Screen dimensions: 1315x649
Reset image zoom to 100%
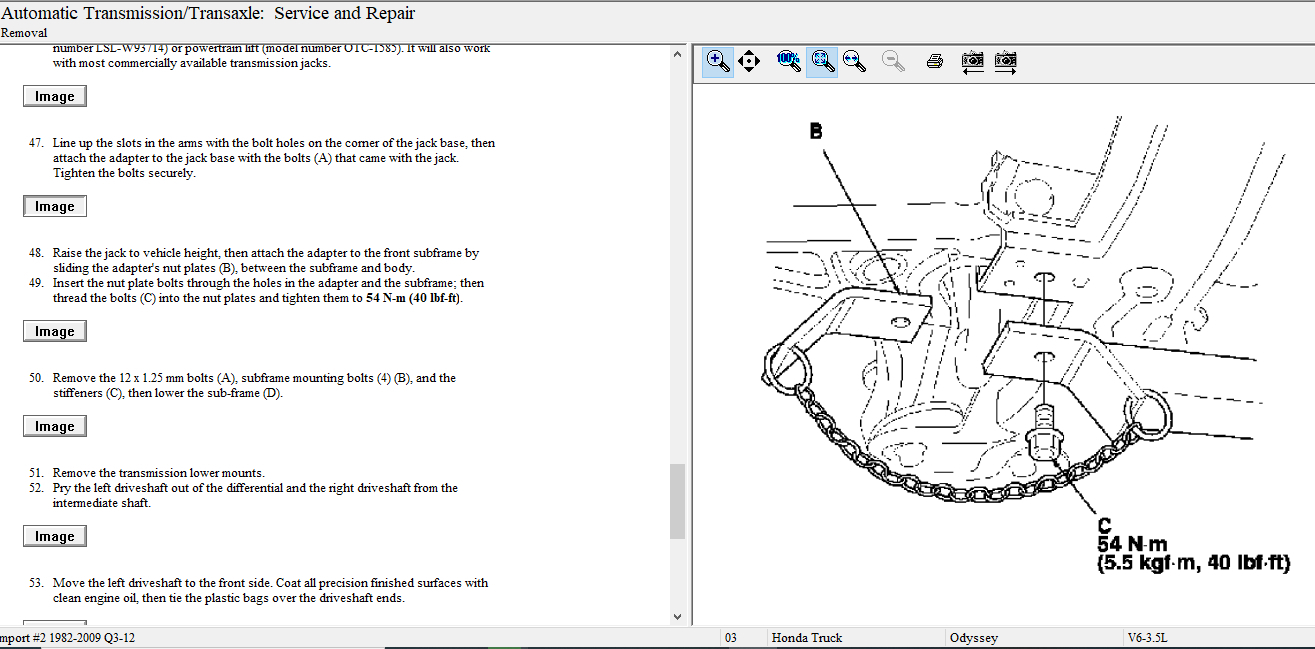point(788,61)
